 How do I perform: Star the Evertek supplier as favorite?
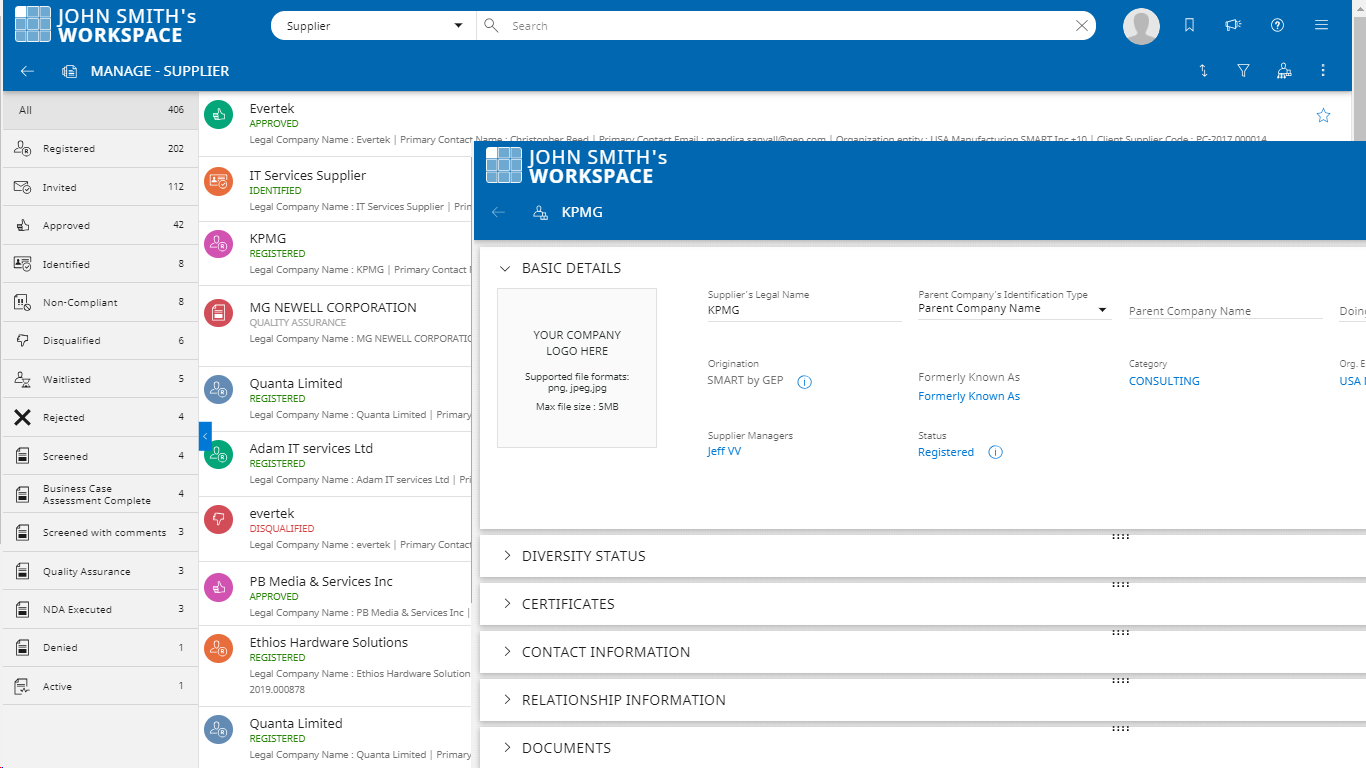pyautogui.click(x=1323, y=116)
